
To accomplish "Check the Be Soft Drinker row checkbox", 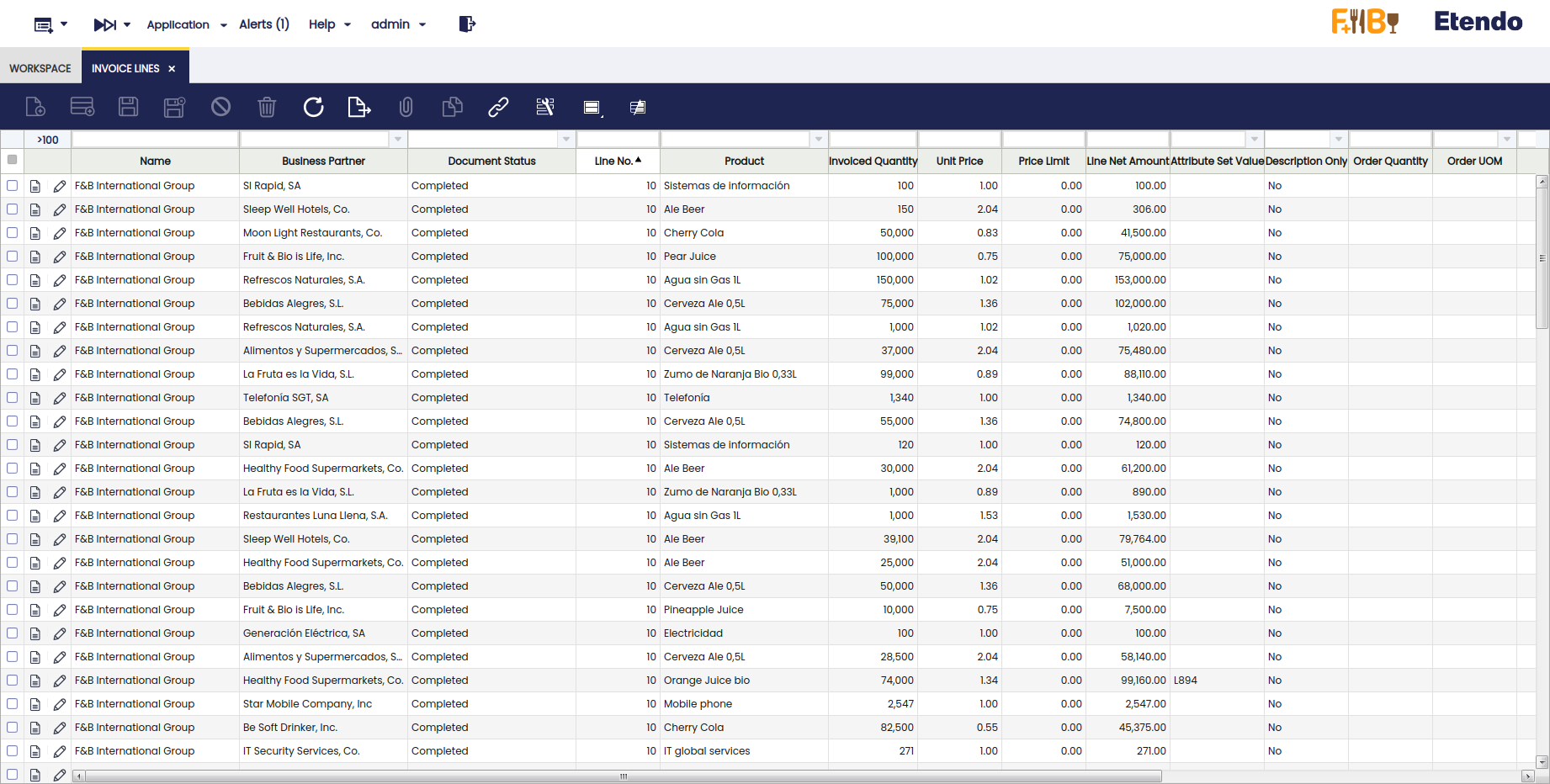I will coord(12,727).
